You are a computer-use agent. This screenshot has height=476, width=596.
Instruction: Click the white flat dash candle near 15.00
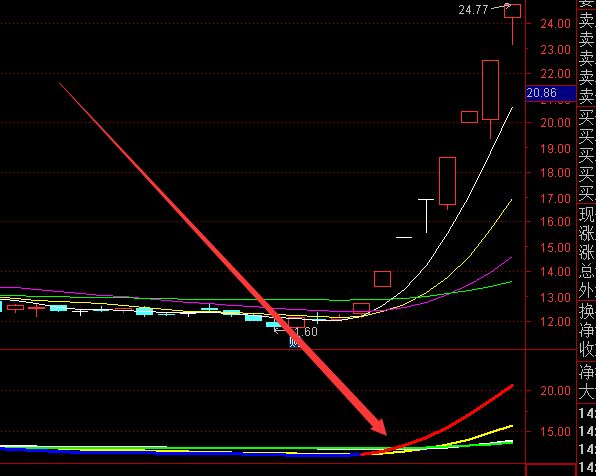(404, 237)
